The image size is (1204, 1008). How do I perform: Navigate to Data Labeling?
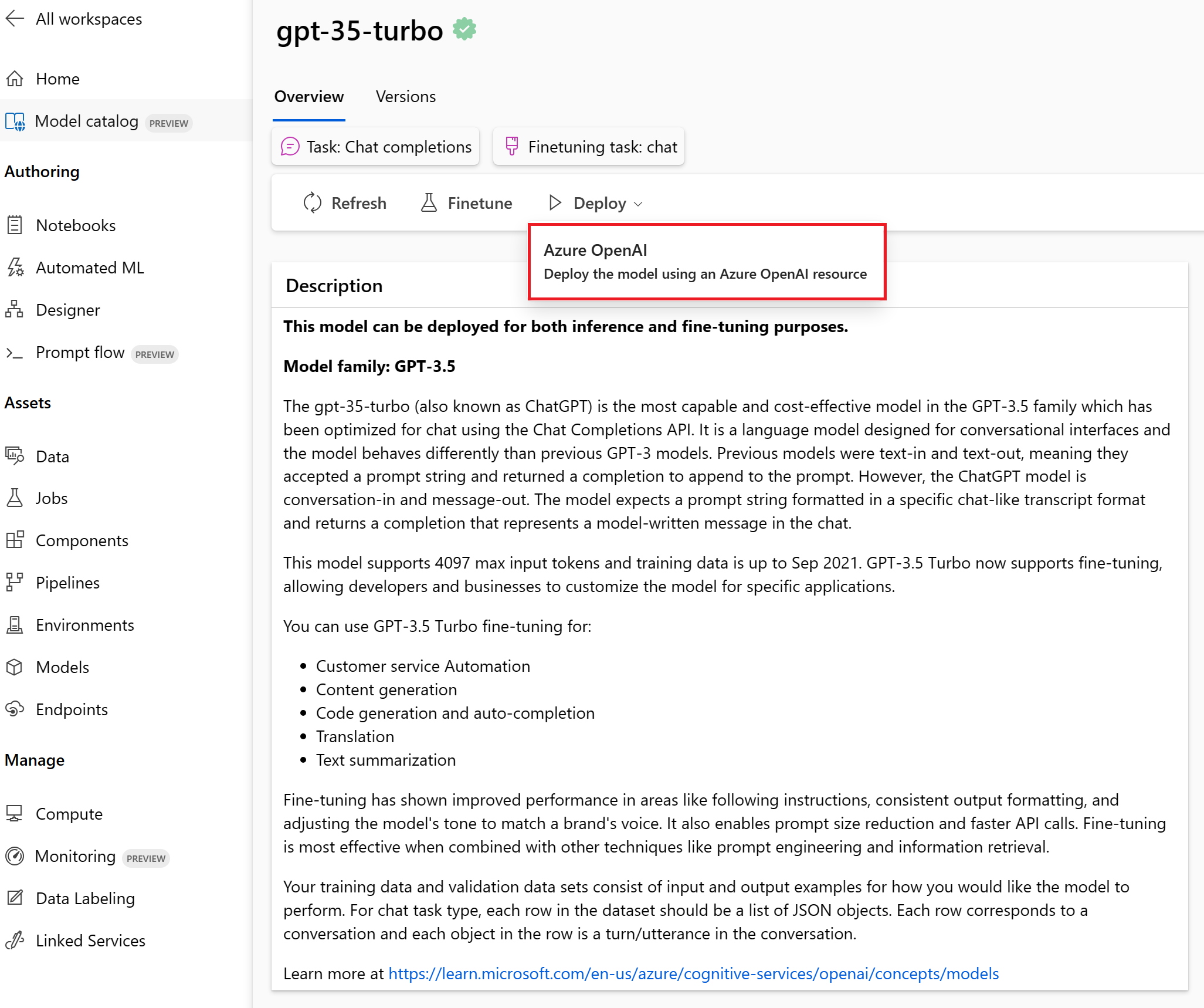click(x=85, y=898)
